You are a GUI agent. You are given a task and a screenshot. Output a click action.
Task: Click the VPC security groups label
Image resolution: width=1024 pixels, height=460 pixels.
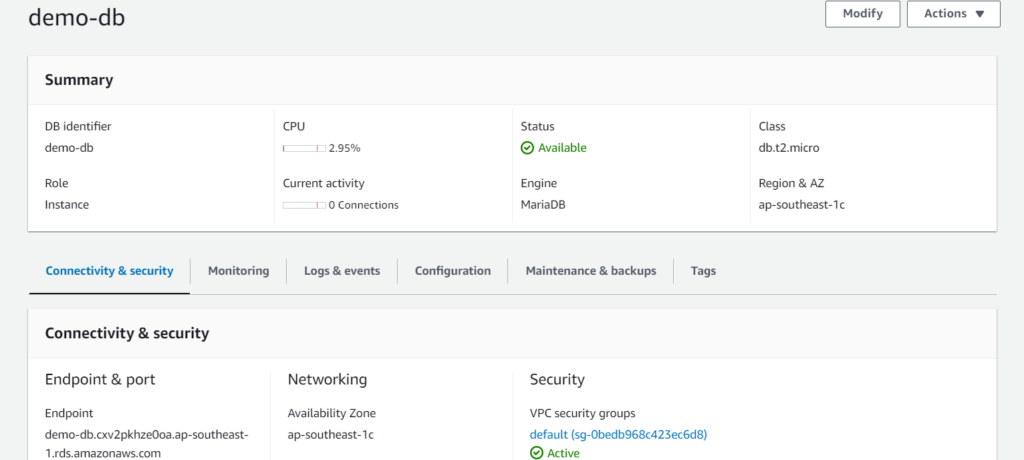point(583,414)
